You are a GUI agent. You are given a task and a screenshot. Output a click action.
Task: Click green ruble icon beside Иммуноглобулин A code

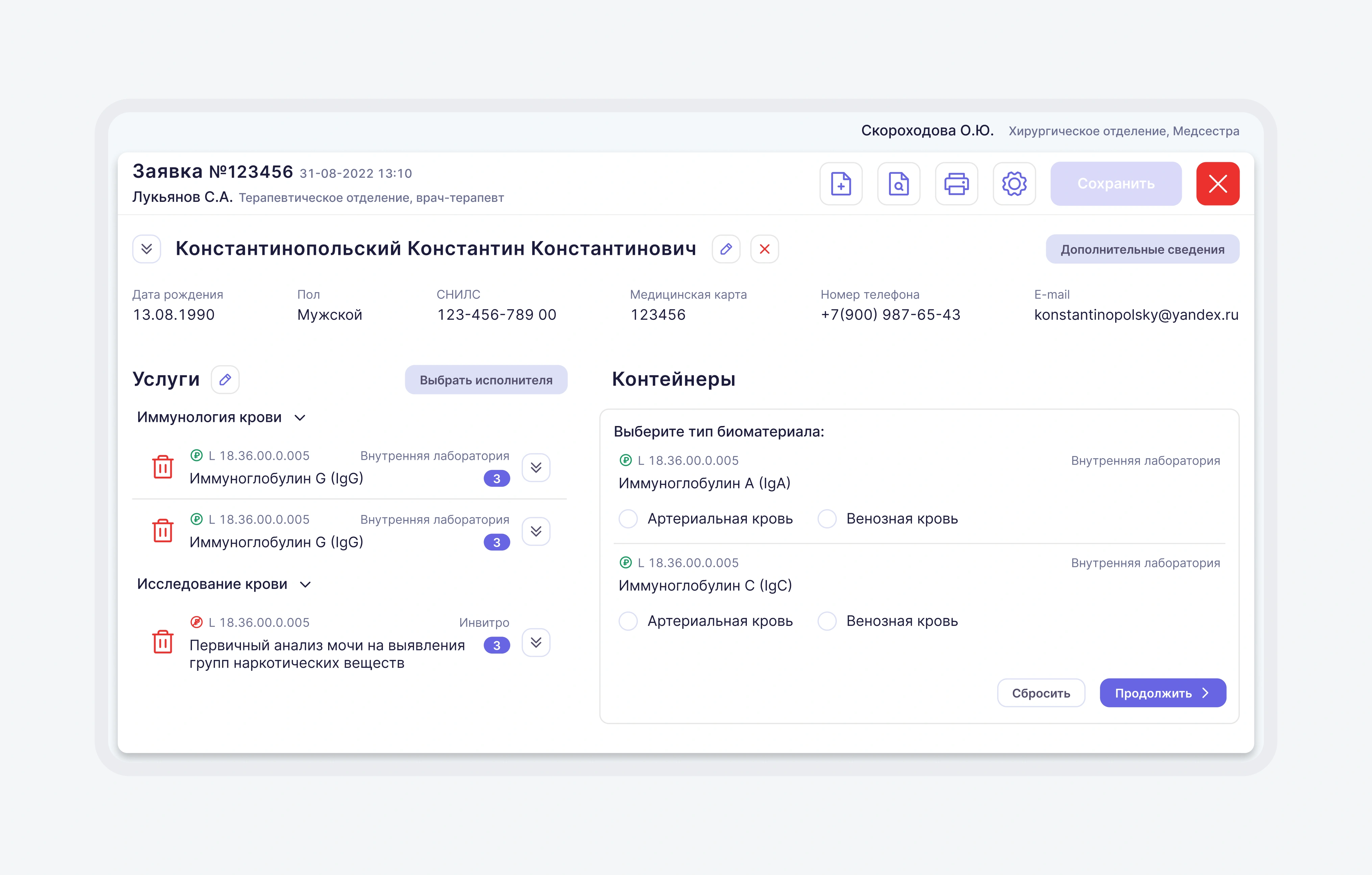[x=626, y=460]
